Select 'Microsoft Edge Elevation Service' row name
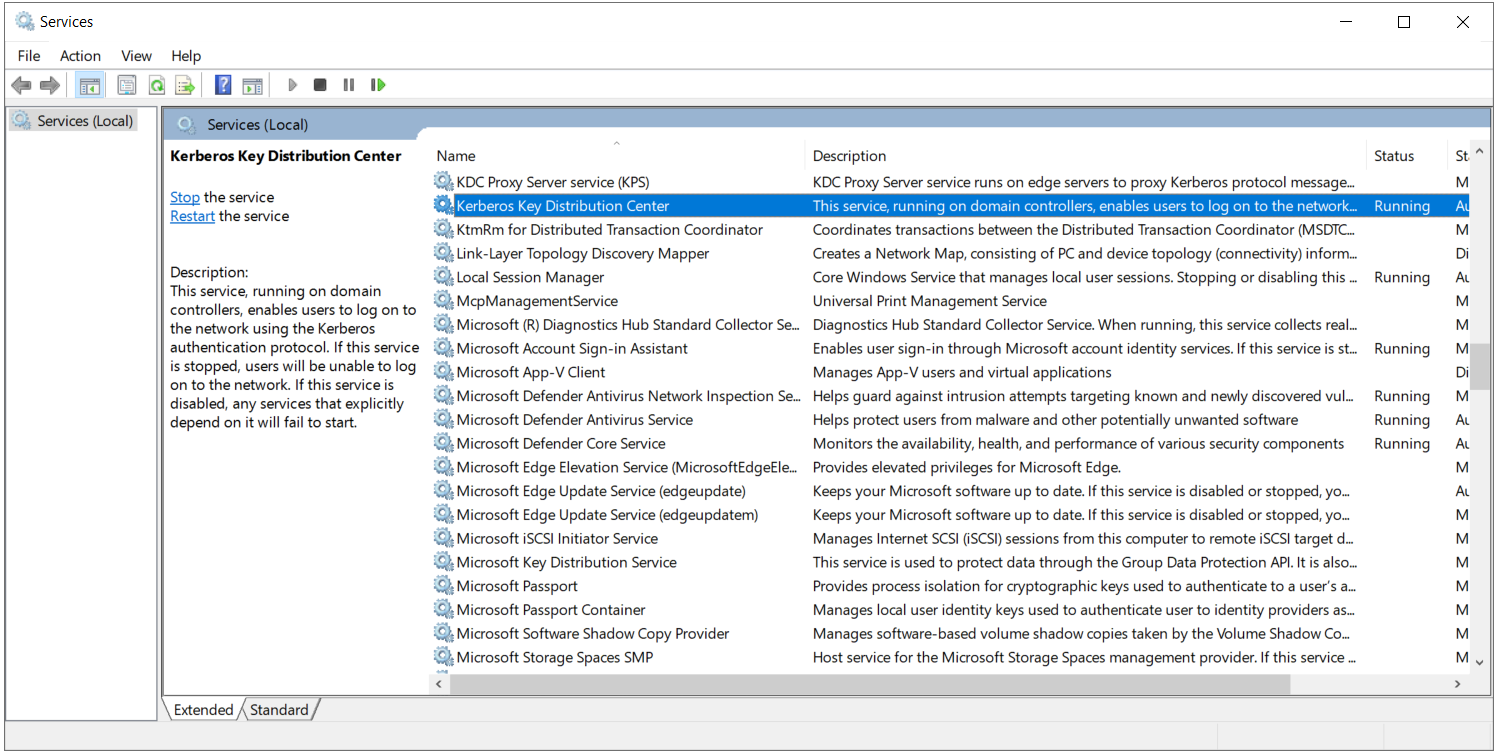Image resolution: width=1498 pixels, height=754 pixels. pyautogui.click(x=627, y=467)
